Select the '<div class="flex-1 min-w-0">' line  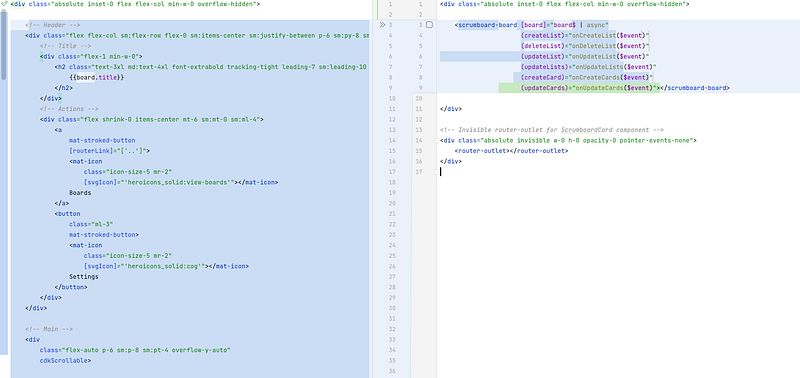91,57
